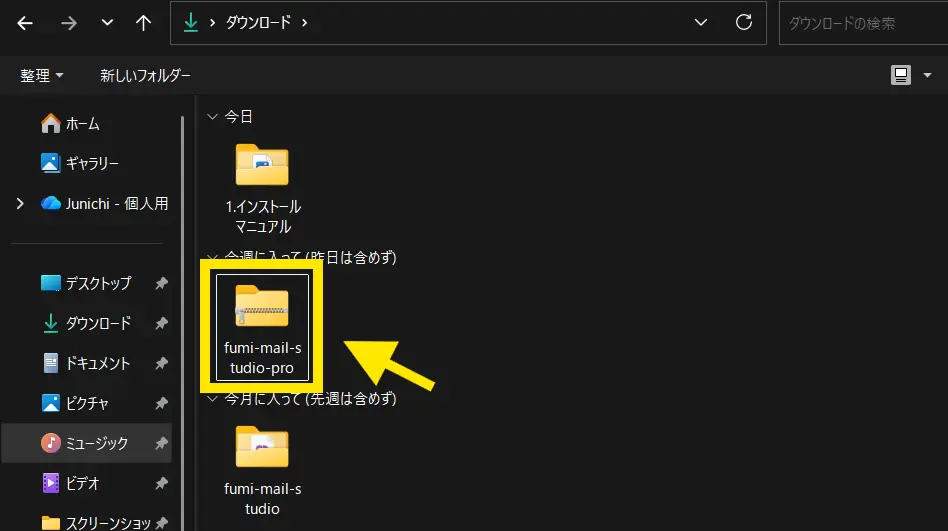
Task: Open the address bar history dropdown
Action: (702, 22)
